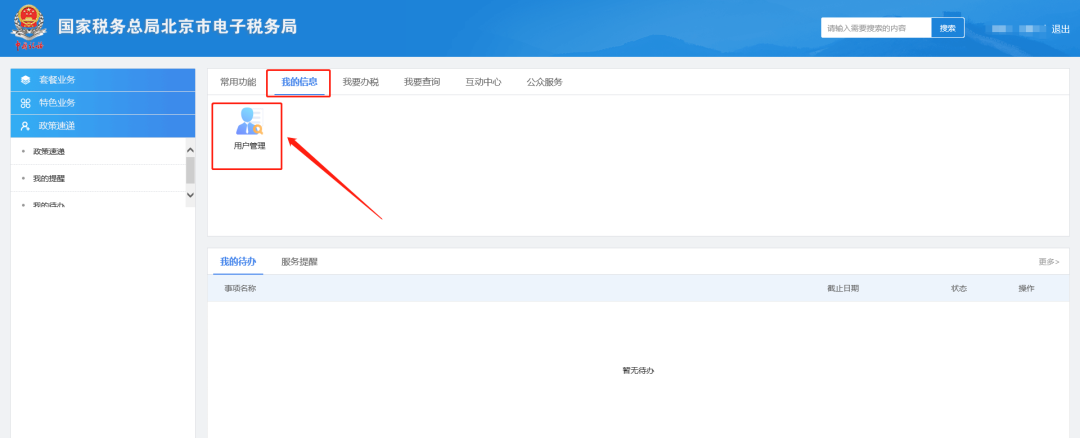Click the 暂无待办 empty-state text
Screen dimensions: 1080x438
[x=638, y=371]
